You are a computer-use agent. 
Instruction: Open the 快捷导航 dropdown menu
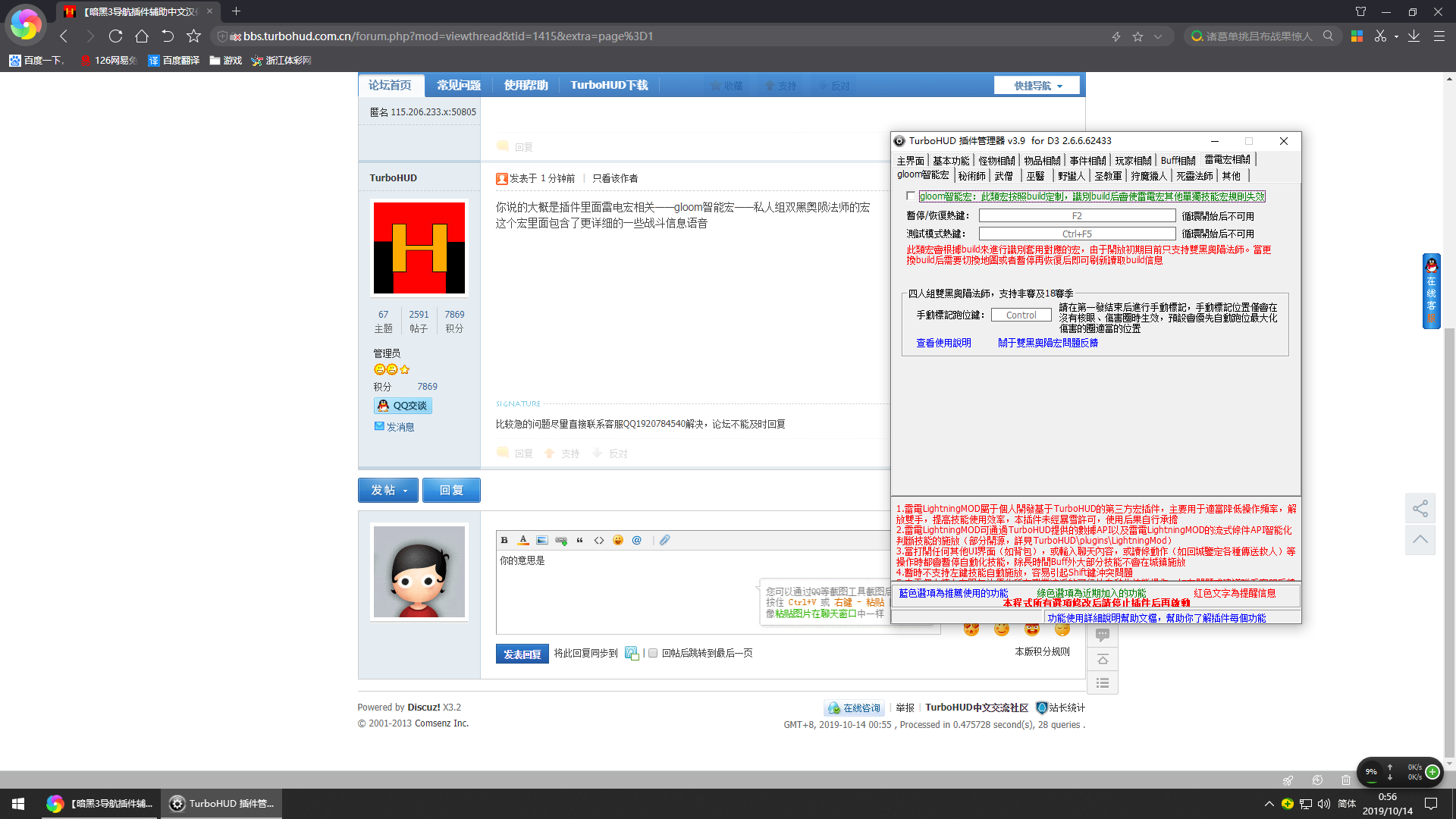[x=1038, y=86]
